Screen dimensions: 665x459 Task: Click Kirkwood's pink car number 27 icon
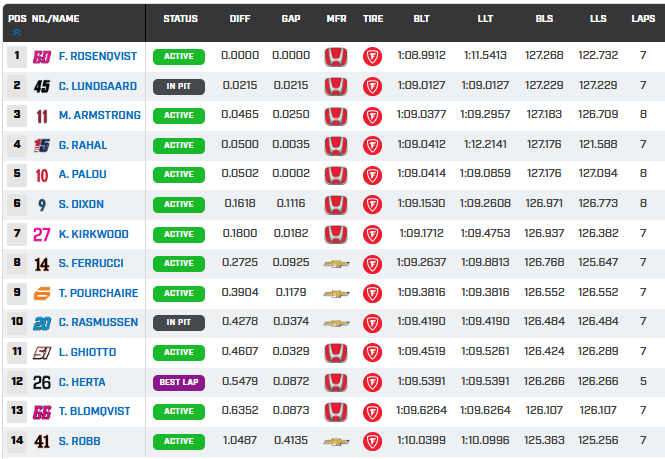(42, 235)
